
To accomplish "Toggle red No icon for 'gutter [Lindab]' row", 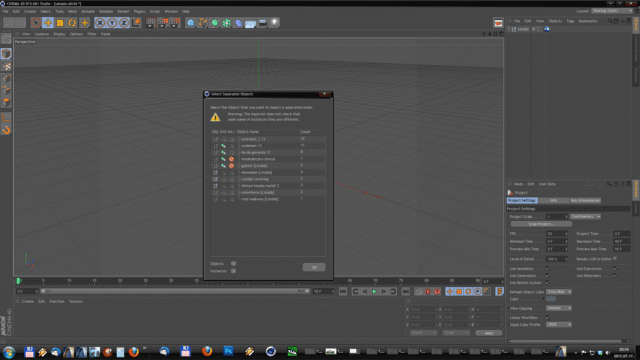I will point(231,166).
